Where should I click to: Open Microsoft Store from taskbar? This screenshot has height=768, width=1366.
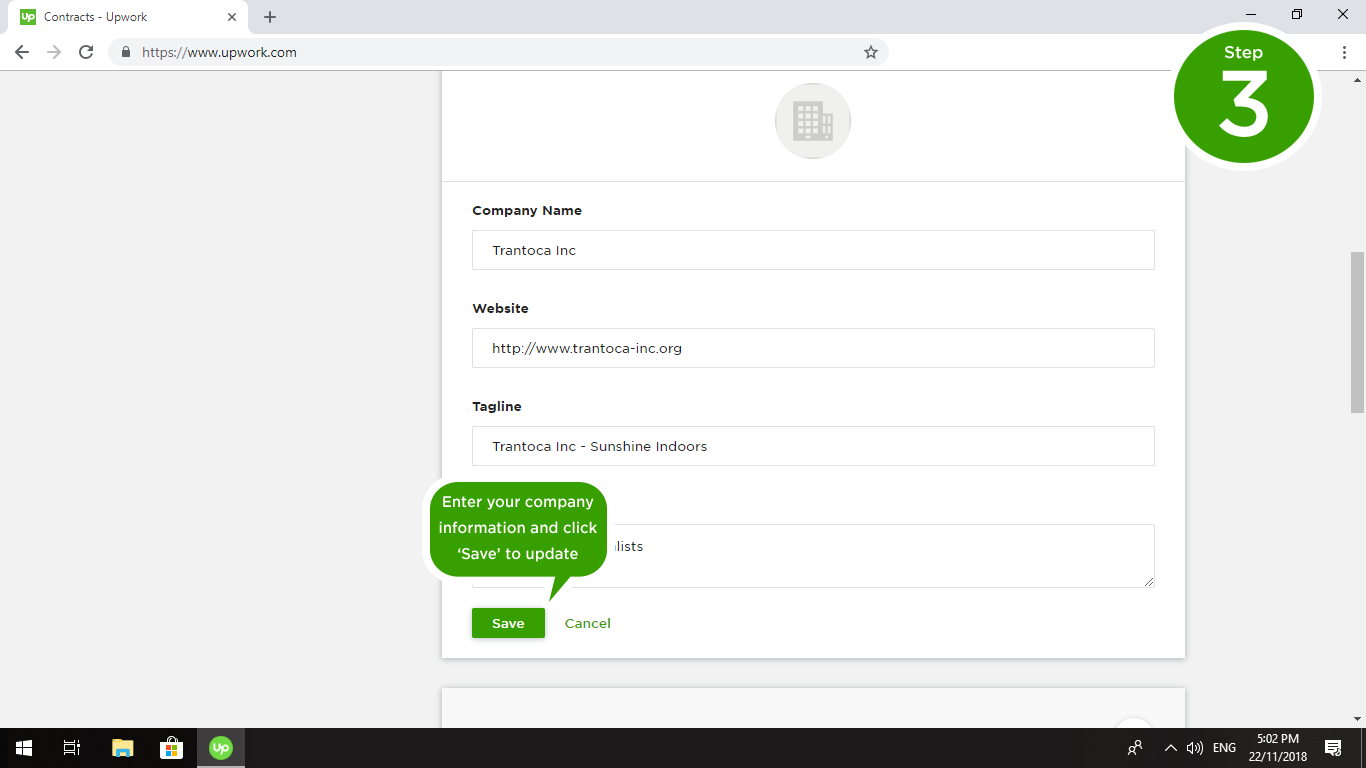[x=171, y=747]
